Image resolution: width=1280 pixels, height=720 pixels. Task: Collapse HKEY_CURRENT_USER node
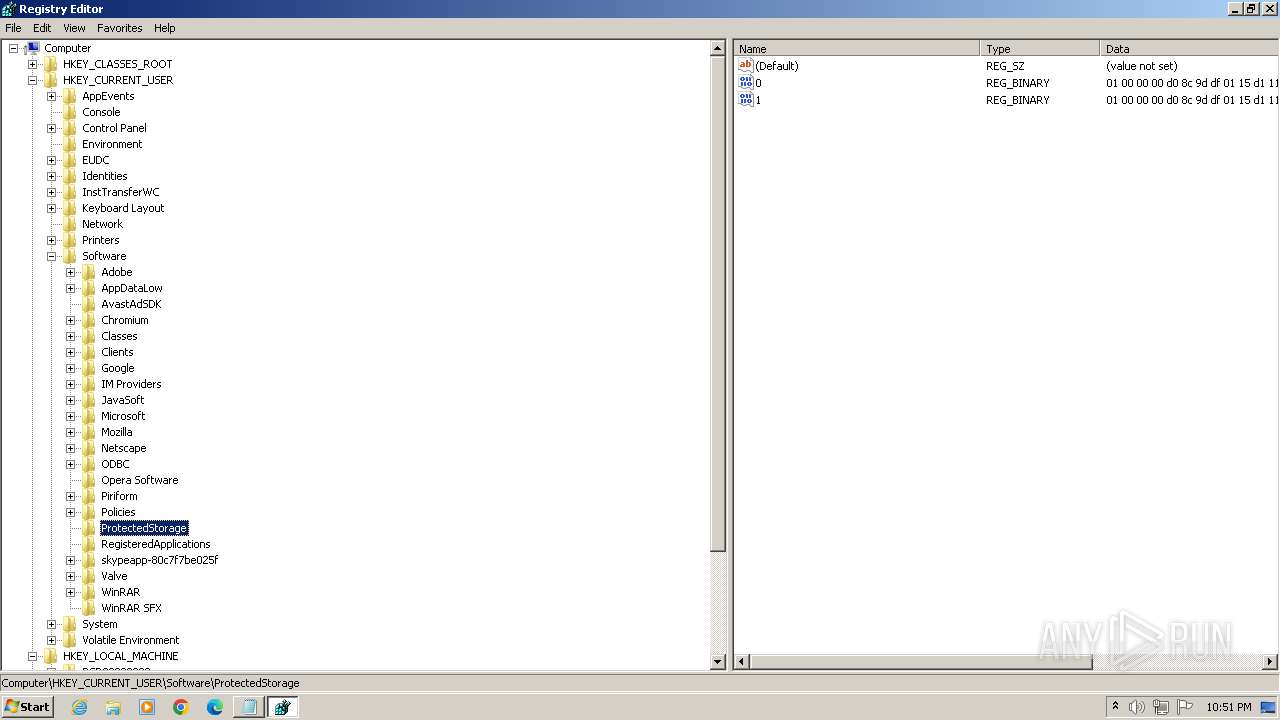point(33,80)
